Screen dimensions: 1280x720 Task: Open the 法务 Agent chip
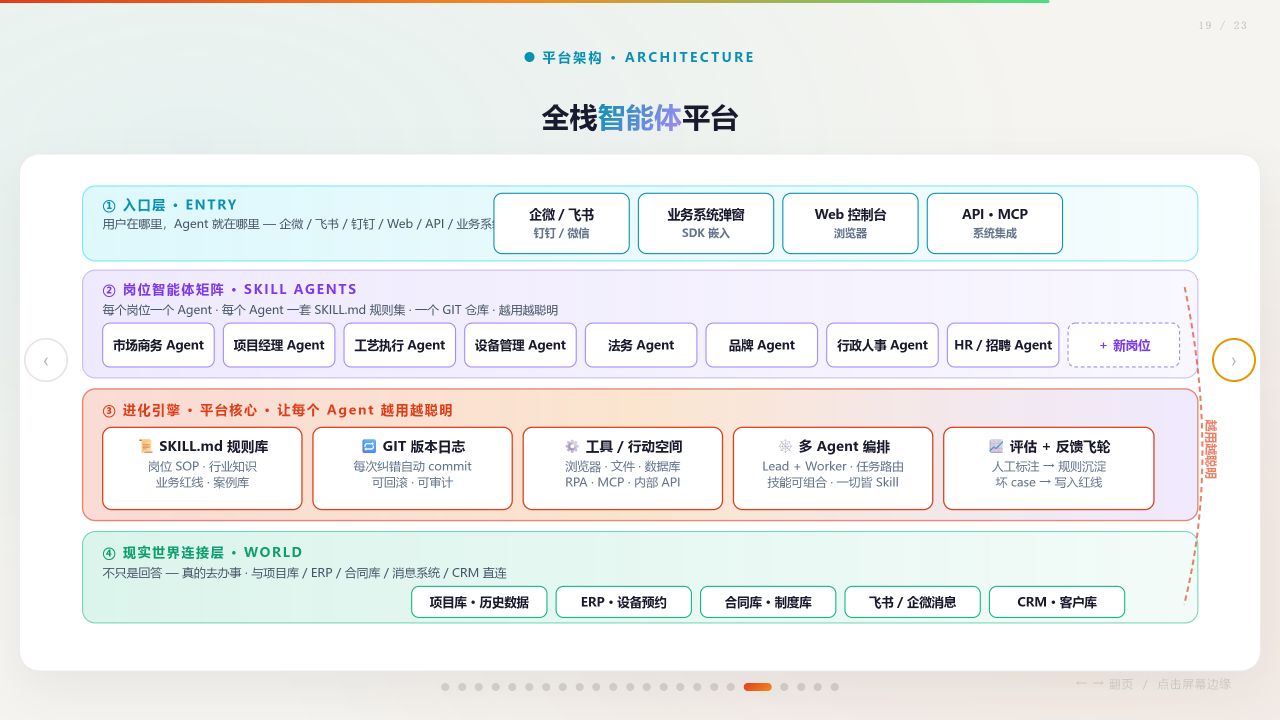(x=641, y=345)
